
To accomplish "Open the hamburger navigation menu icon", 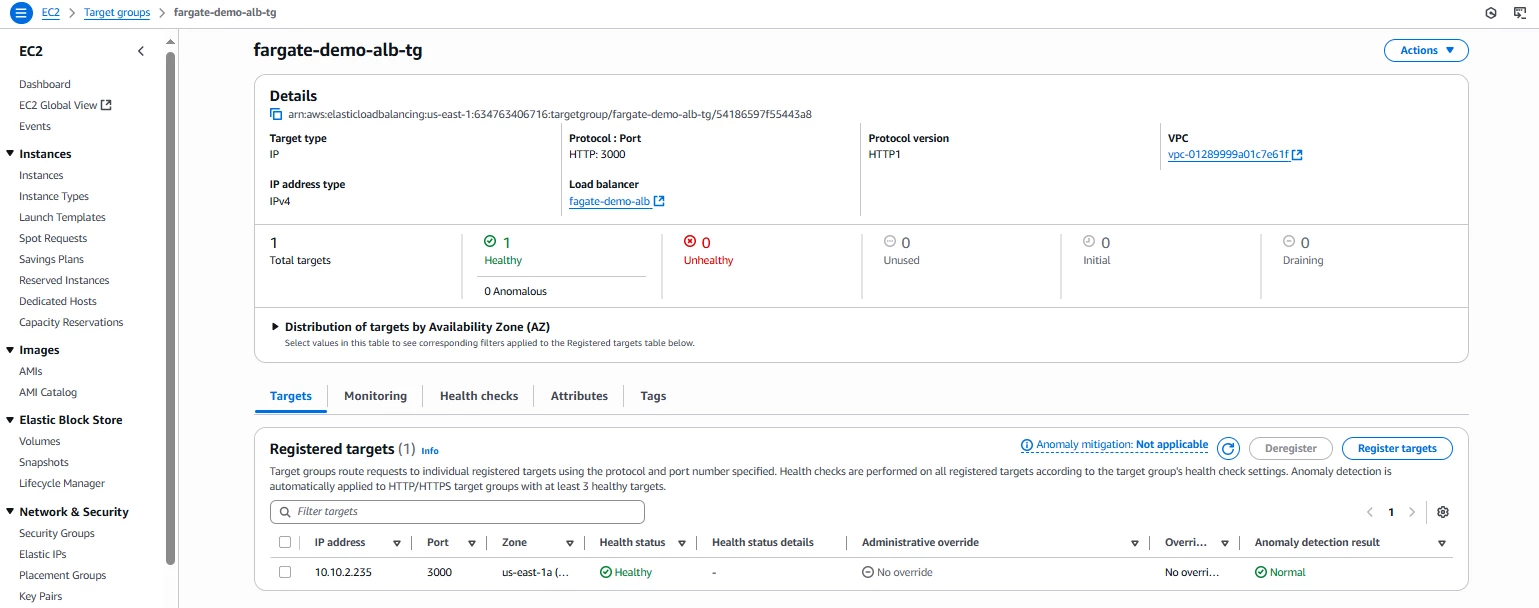I will 21,13.
